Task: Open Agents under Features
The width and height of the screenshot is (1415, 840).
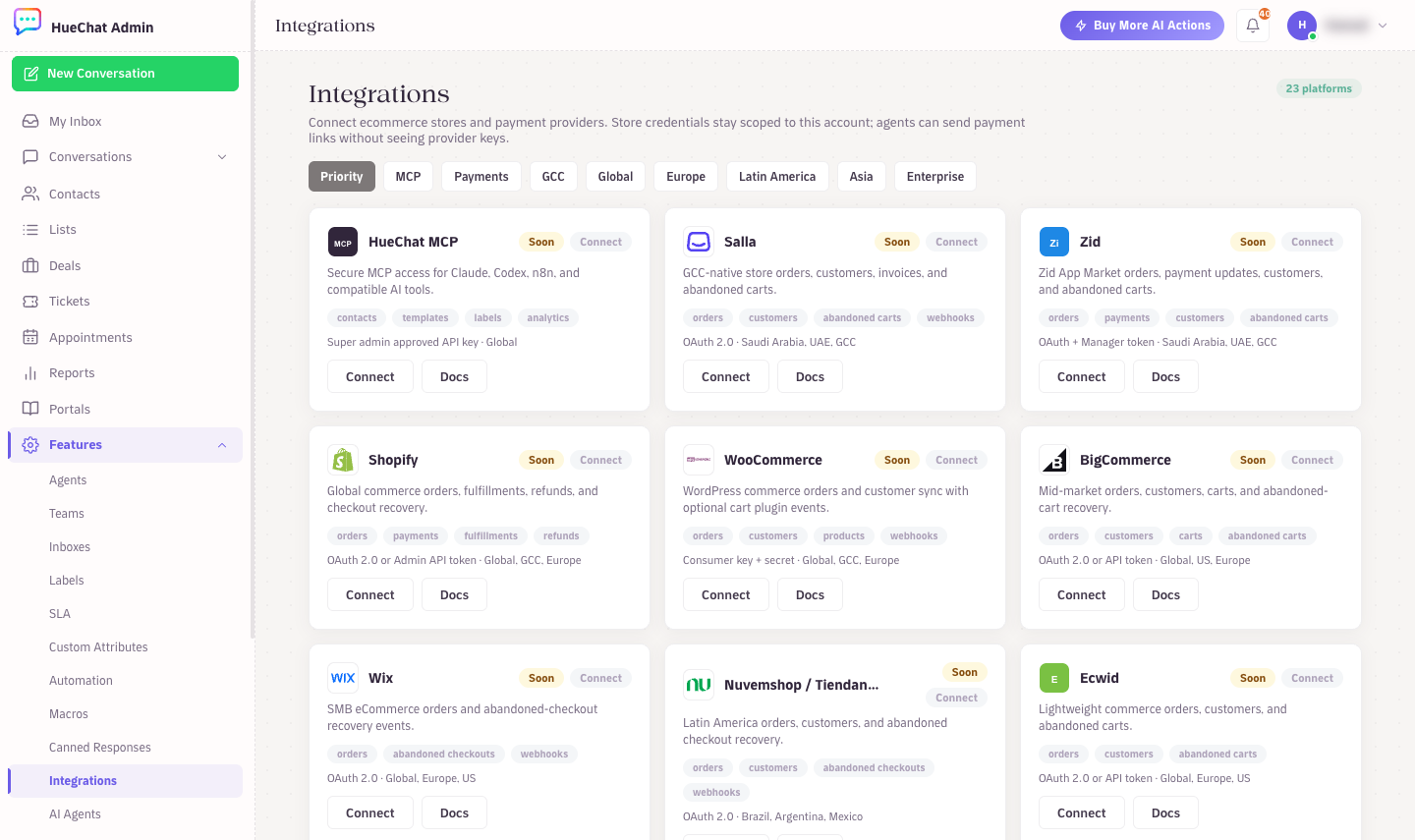Action: pyautogui.click(x=68, y=480)
